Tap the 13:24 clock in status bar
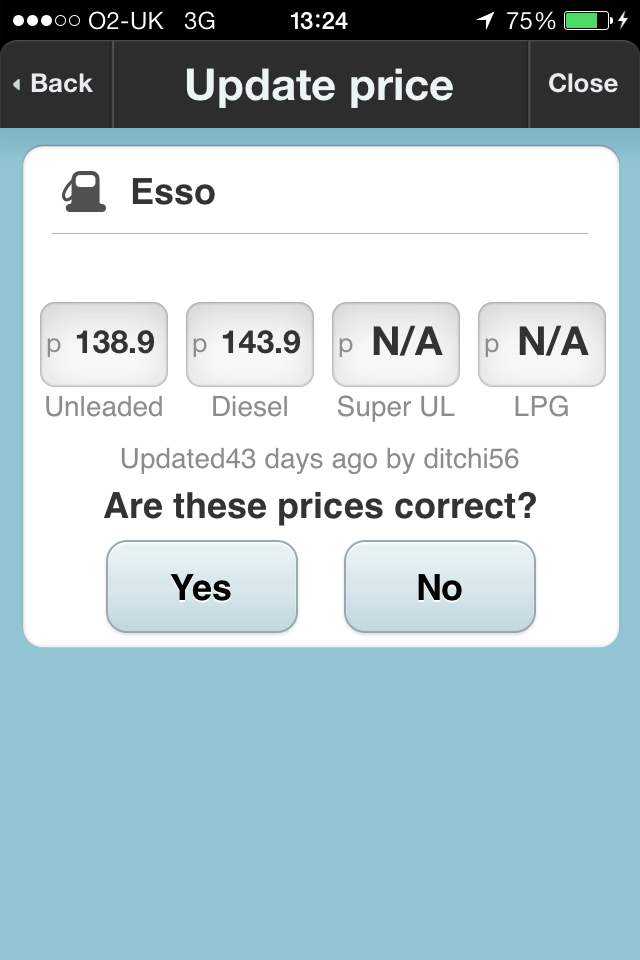Screen dimensions: 640x960 318,21
